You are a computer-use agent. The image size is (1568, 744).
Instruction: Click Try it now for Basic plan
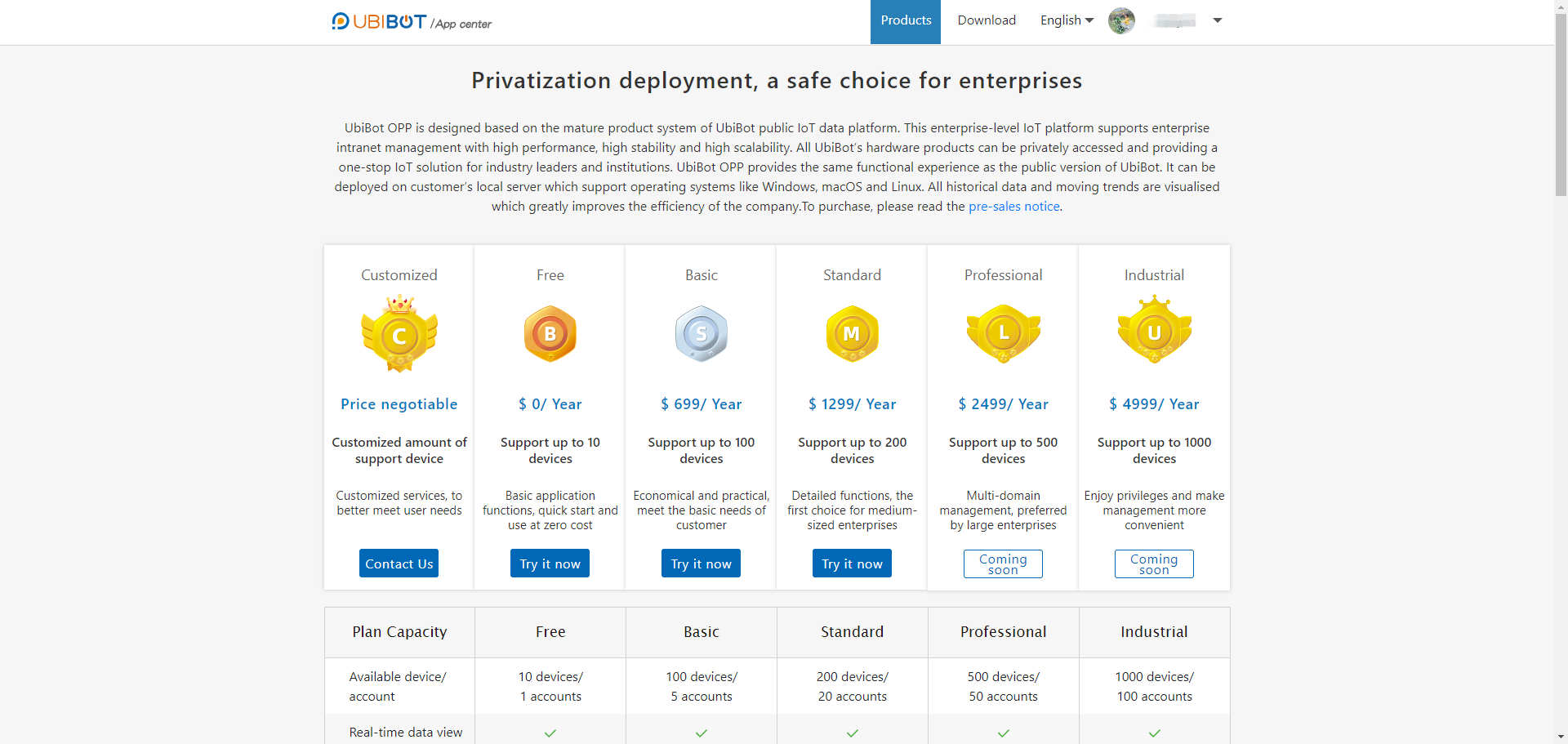[702, 564]
